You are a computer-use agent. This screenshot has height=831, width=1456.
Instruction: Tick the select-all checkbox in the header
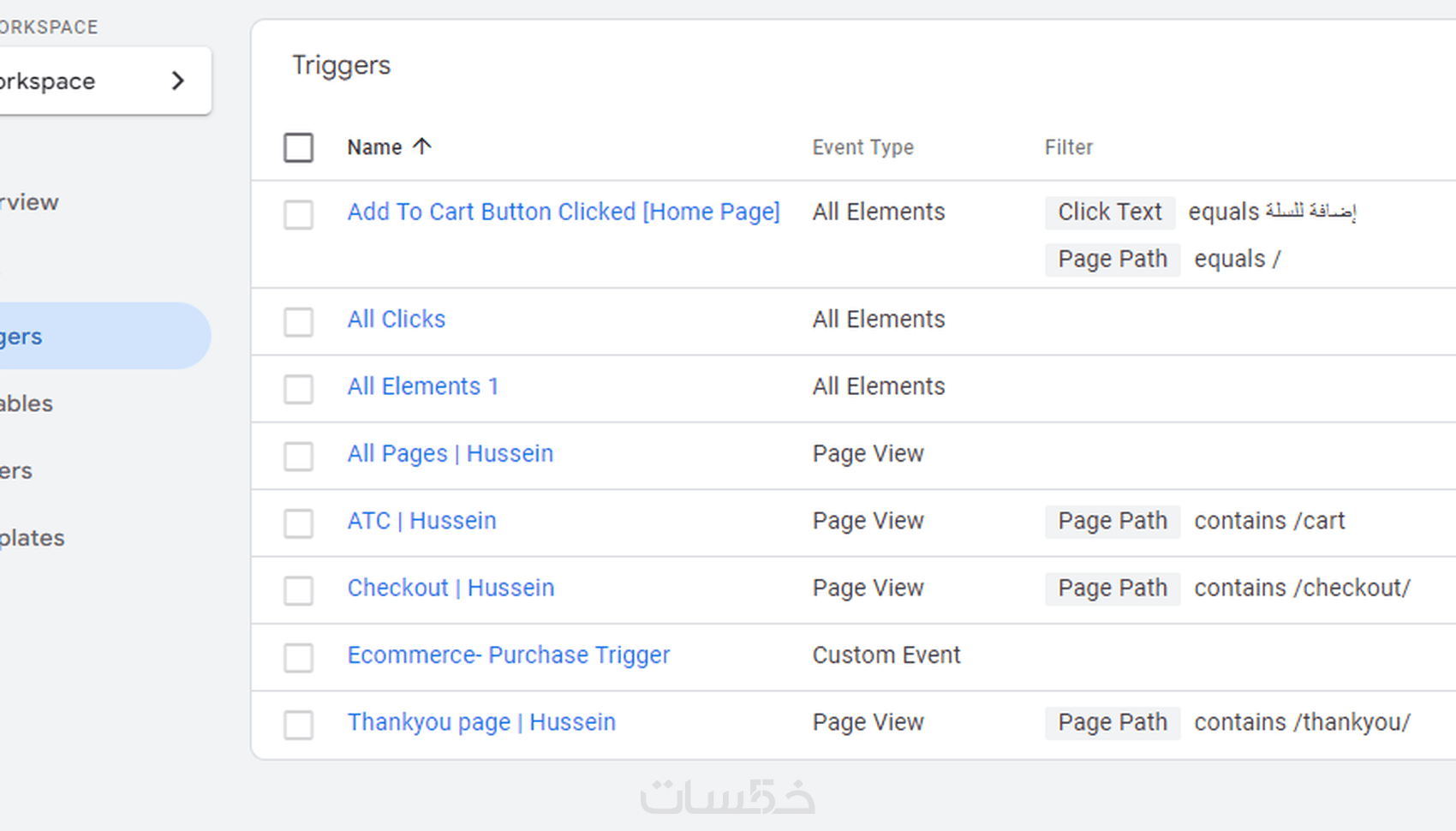(298, 147)
